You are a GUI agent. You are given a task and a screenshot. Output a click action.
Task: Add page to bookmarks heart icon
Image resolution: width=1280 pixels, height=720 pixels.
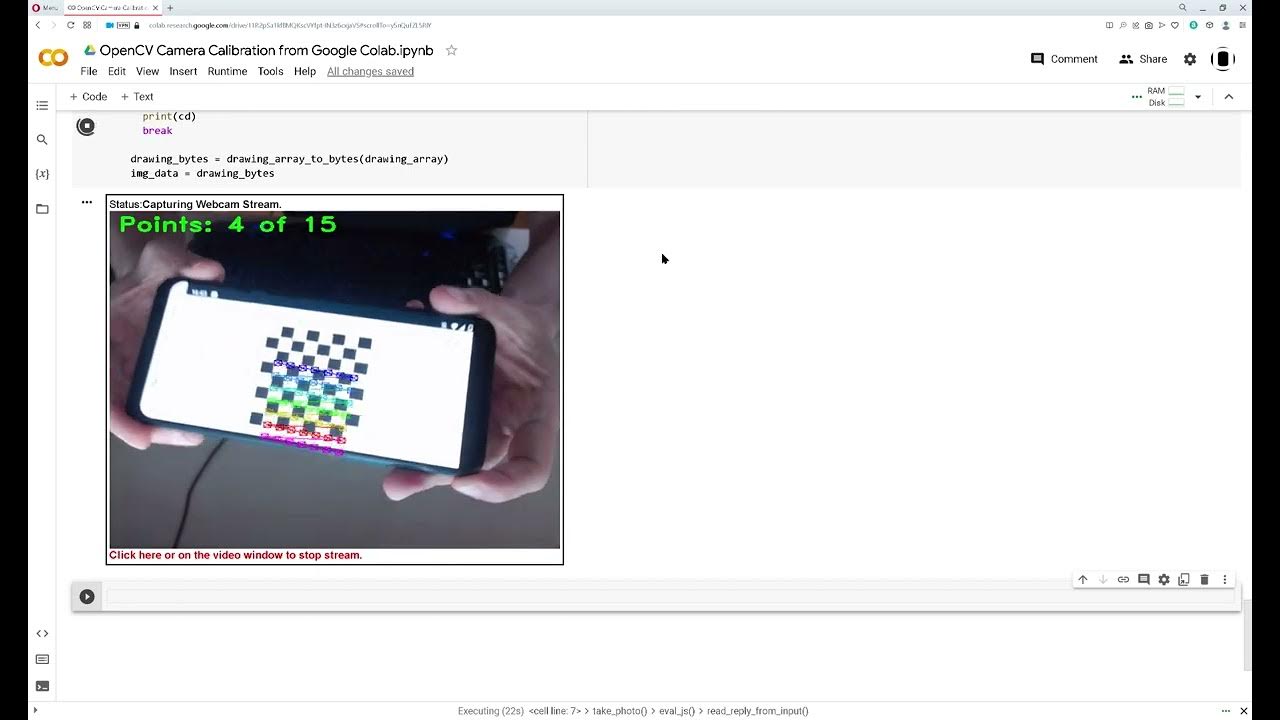[1174, 25]
